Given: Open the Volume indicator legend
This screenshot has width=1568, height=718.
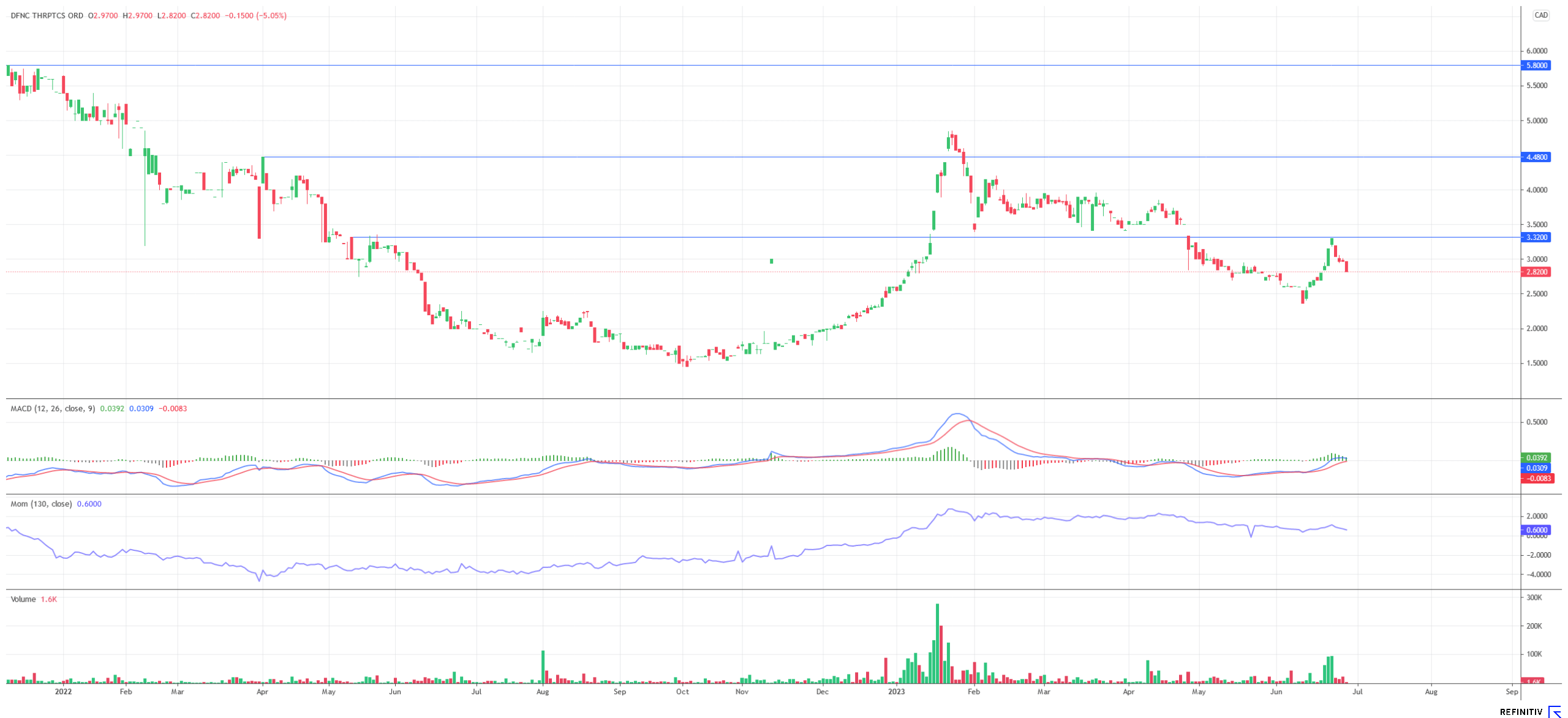Looking at the screenshot, I should point(23,599).
